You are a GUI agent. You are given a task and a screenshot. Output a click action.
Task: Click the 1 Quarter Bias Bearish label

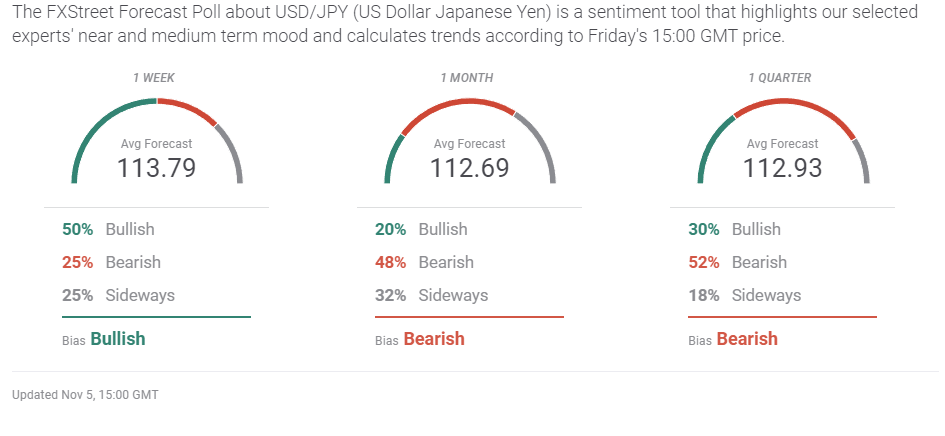pos(746,339)
